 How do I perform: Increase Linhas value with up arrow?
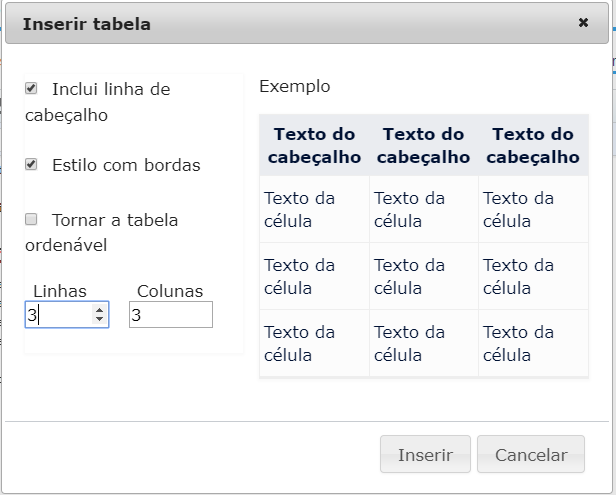tap(99, 310)
